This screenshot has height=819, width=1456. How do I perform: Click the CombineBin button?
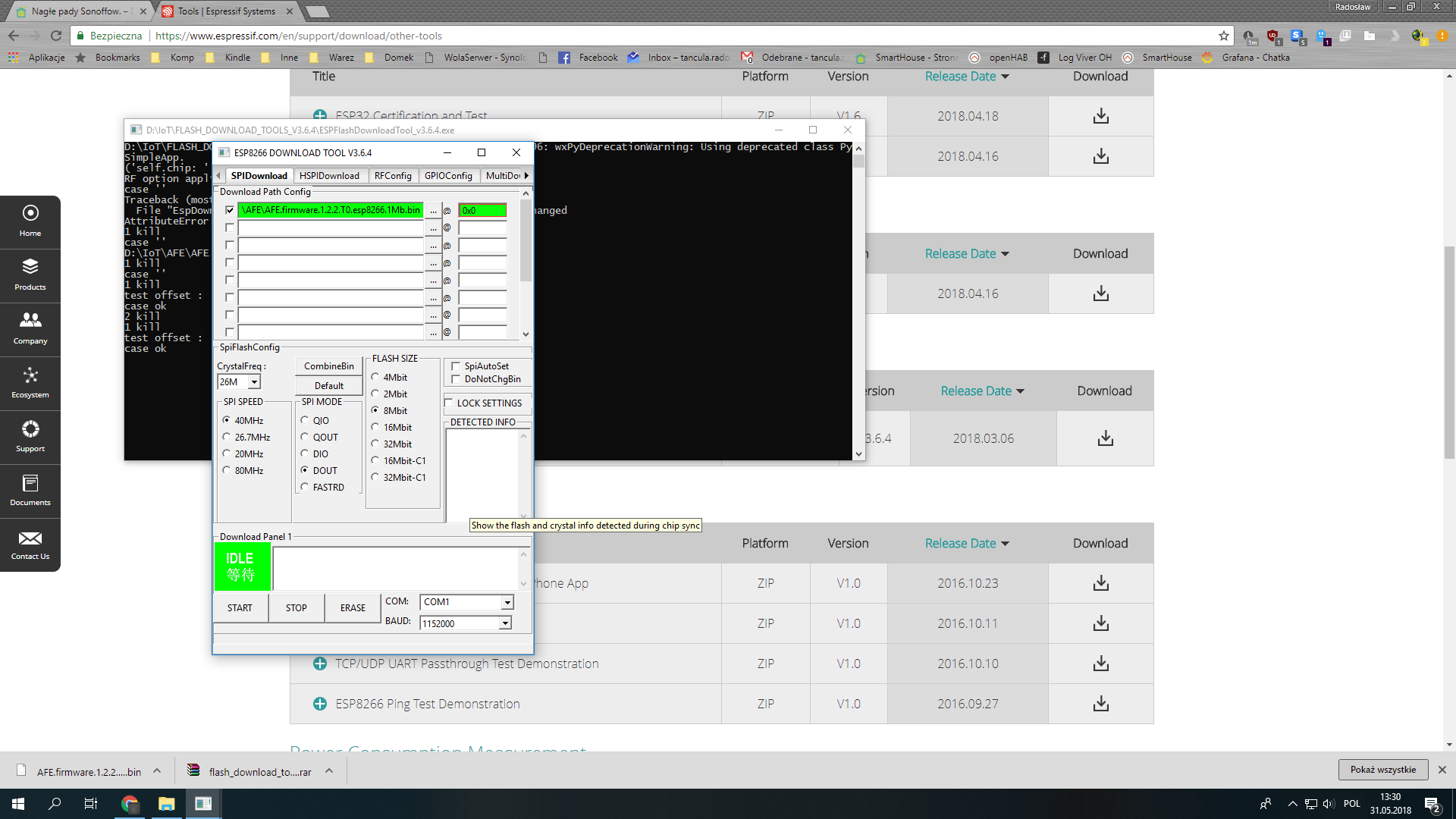(x=329, y=366)
